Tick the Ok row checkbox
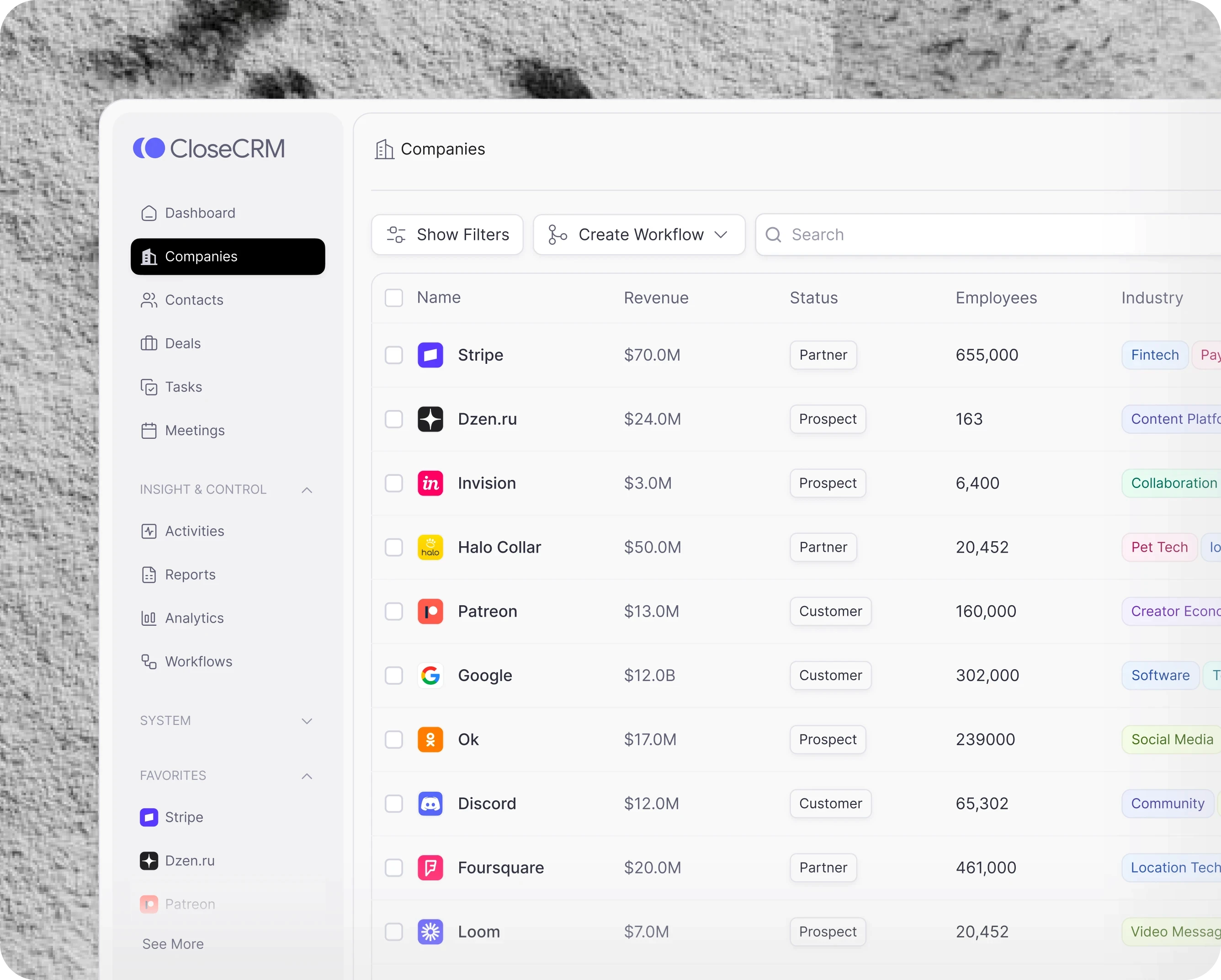The image size is (1221, 980). pyautogui.click(x=393, y=739)
